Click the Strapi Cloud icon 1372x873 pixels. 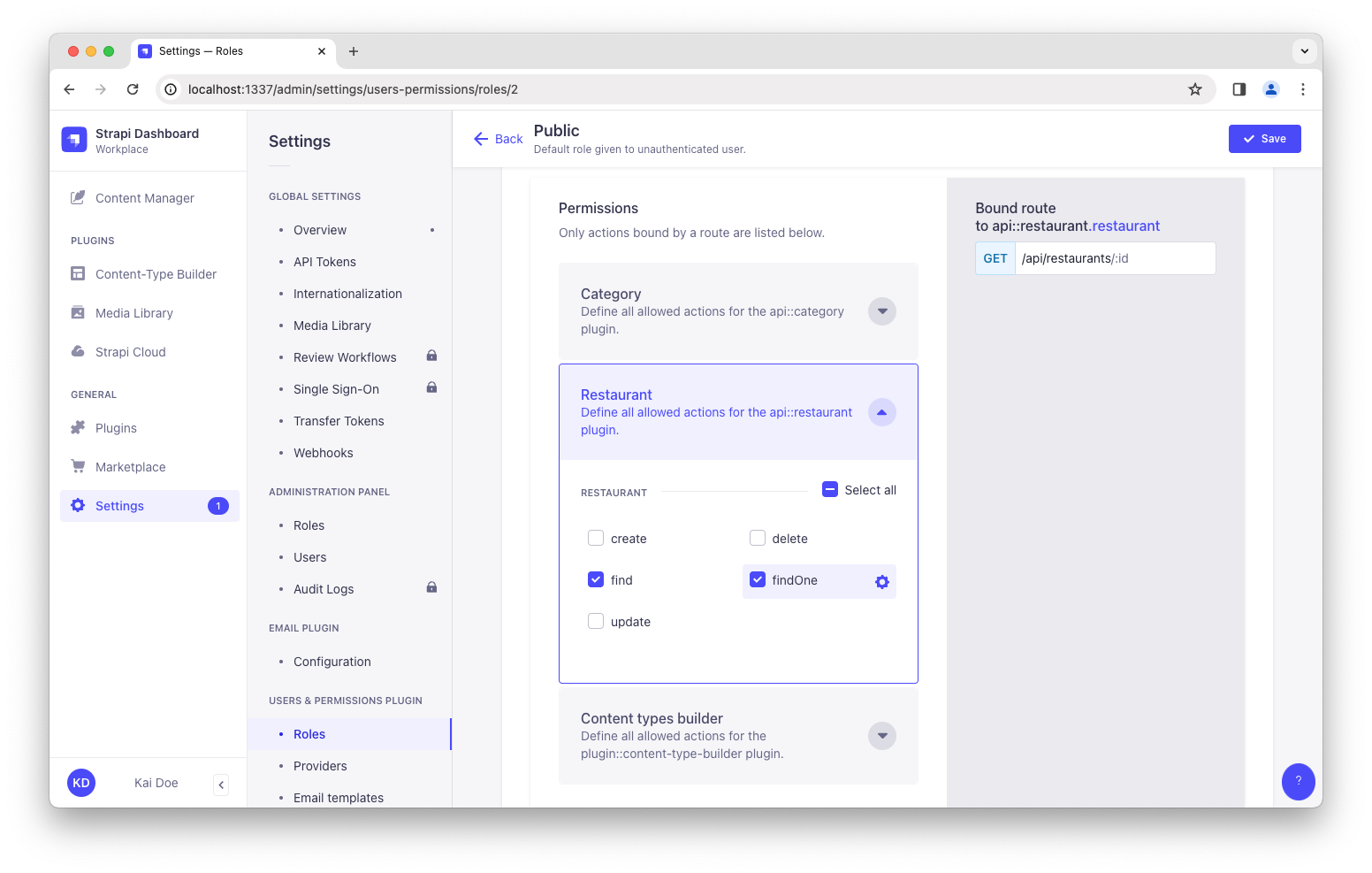(79, 351)
